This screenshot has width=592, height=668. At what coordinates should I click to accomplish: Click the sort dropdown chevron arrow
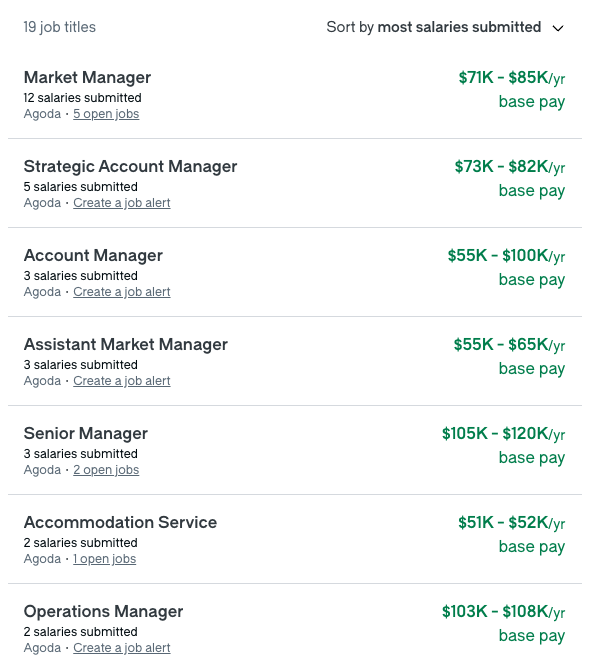click(558, 28)
